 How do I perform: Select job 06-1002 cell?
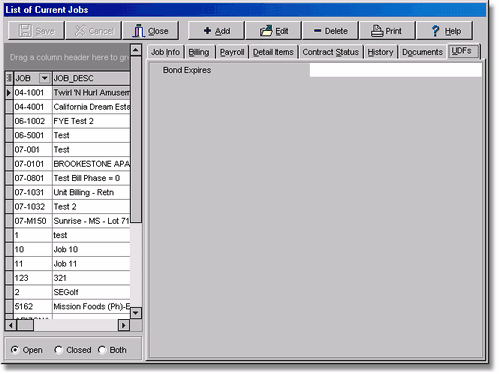click(33, 121)
